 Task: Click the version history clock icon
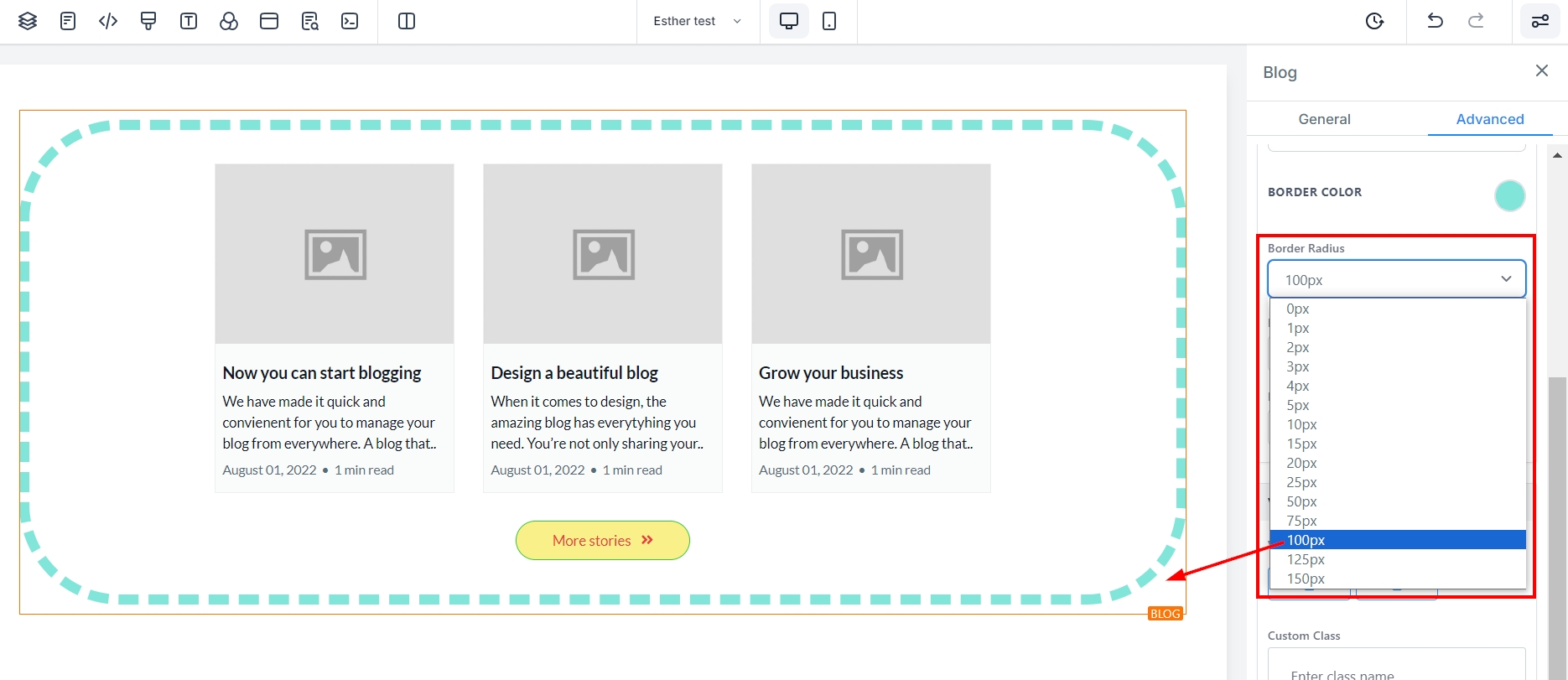coord(1374,21)
